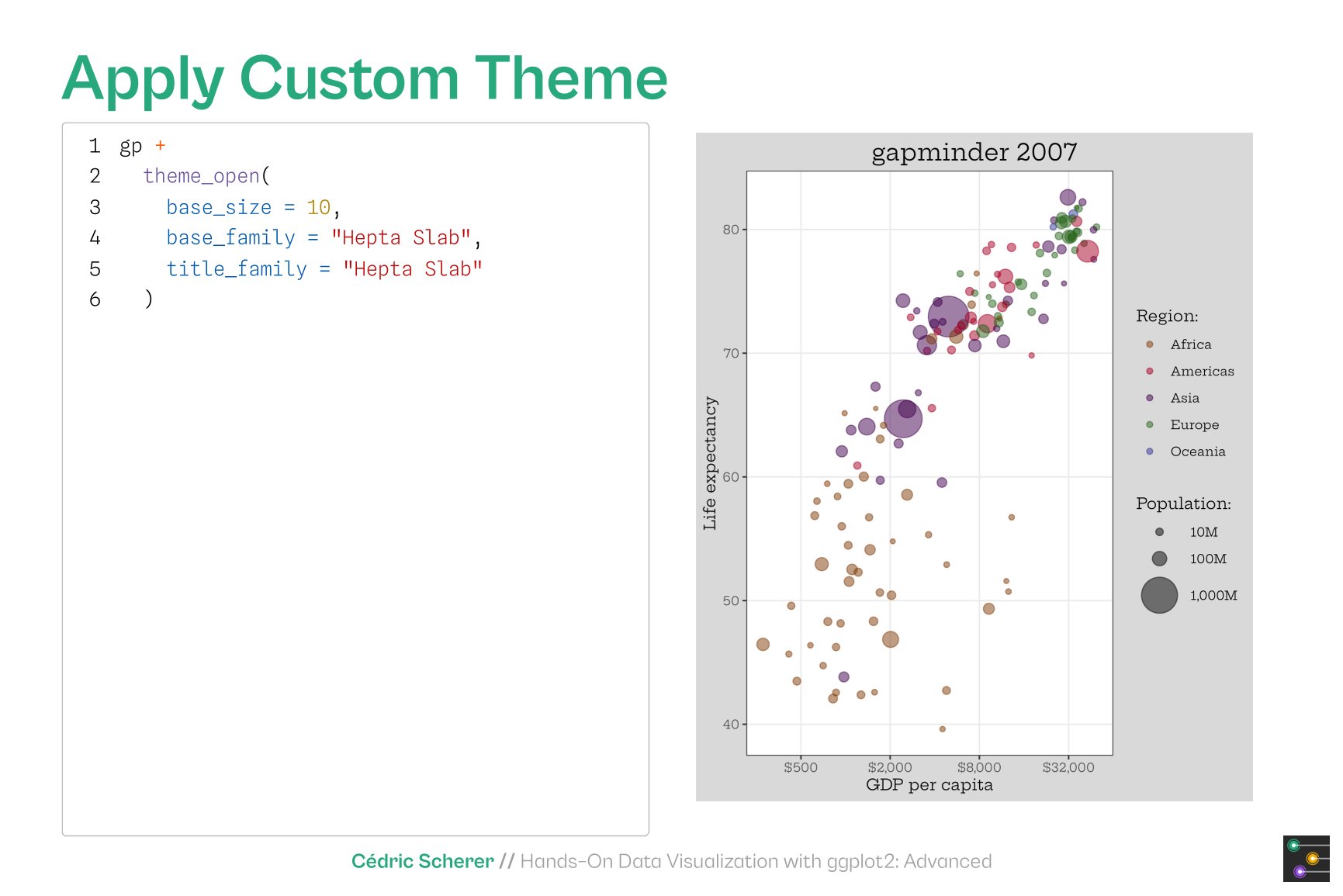Open the Cédric Scherer footer link
The width and height of the screenshot is (1343, 896).
(424, 861)
